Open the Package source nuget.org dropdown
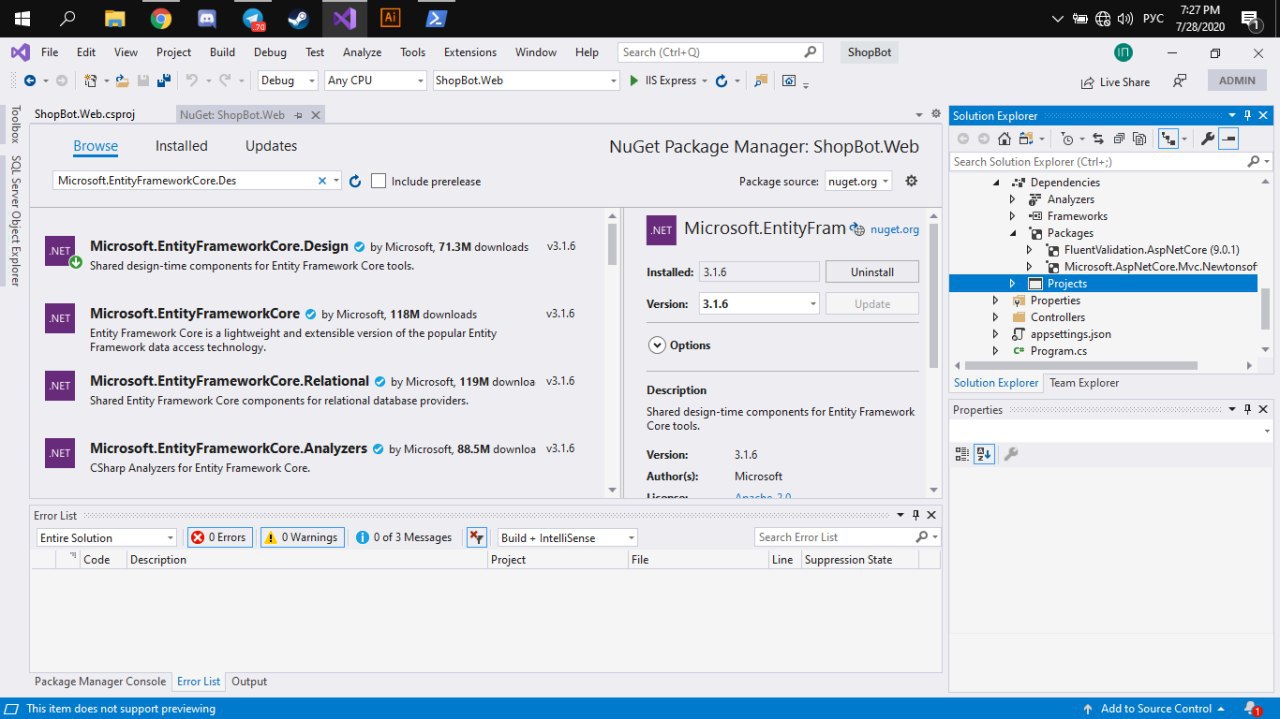This screenshot has height=719, width=1280. click(858, 181)
